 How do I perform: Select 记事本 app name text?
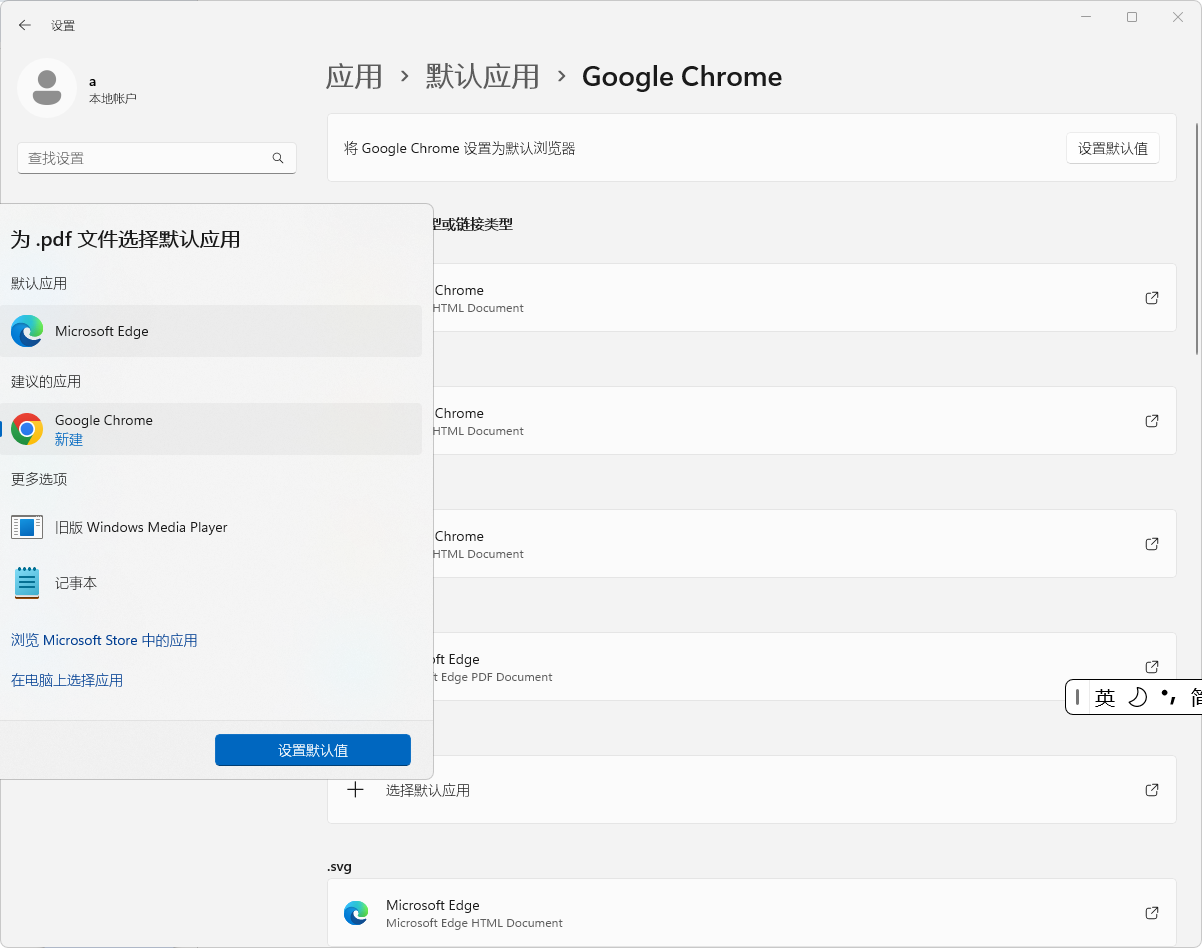76,583
